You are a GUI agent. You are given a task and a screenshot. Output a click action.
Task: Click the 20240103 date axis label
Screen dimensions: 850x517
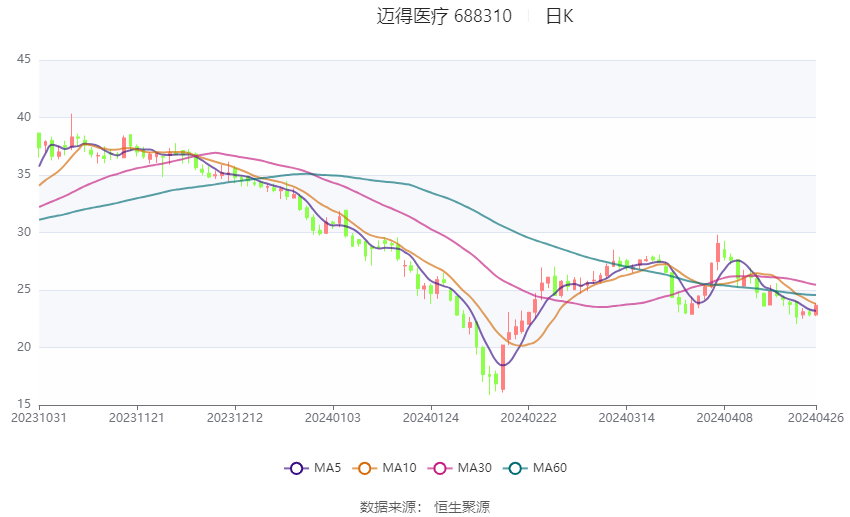333,418
